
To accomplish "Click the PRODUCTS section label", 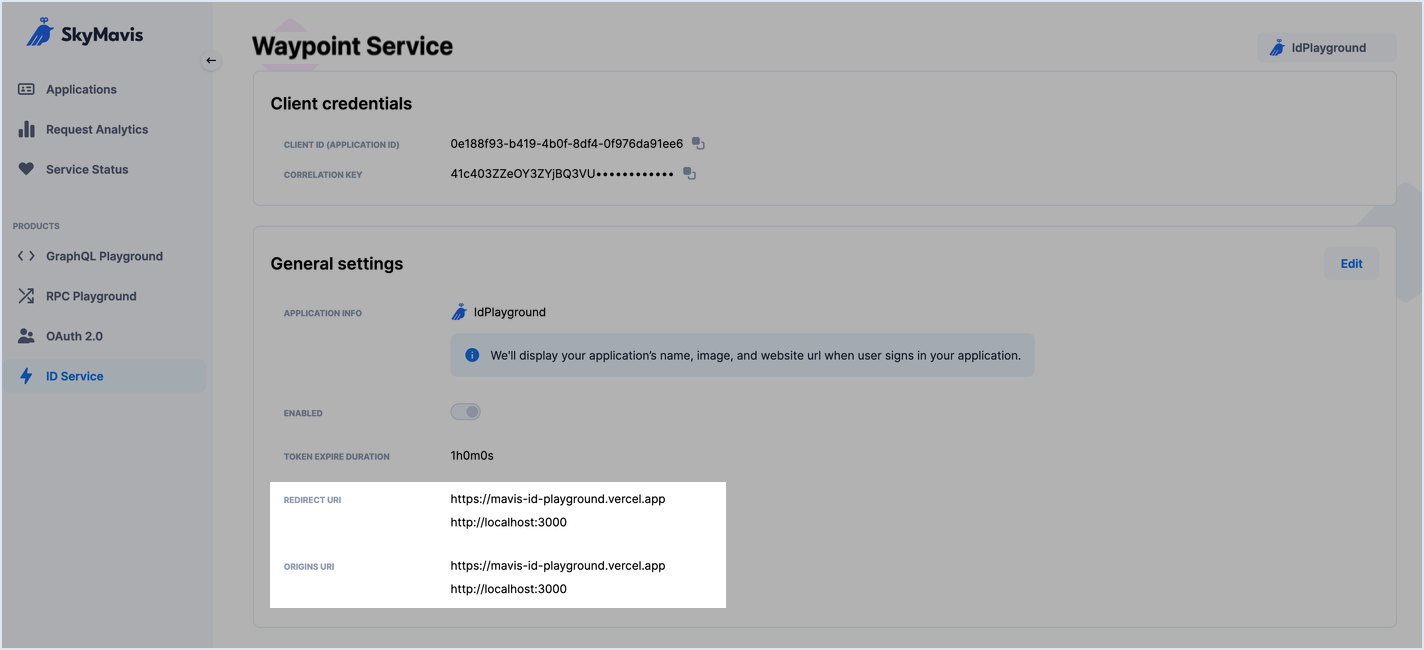I will (x=36, y=226).
